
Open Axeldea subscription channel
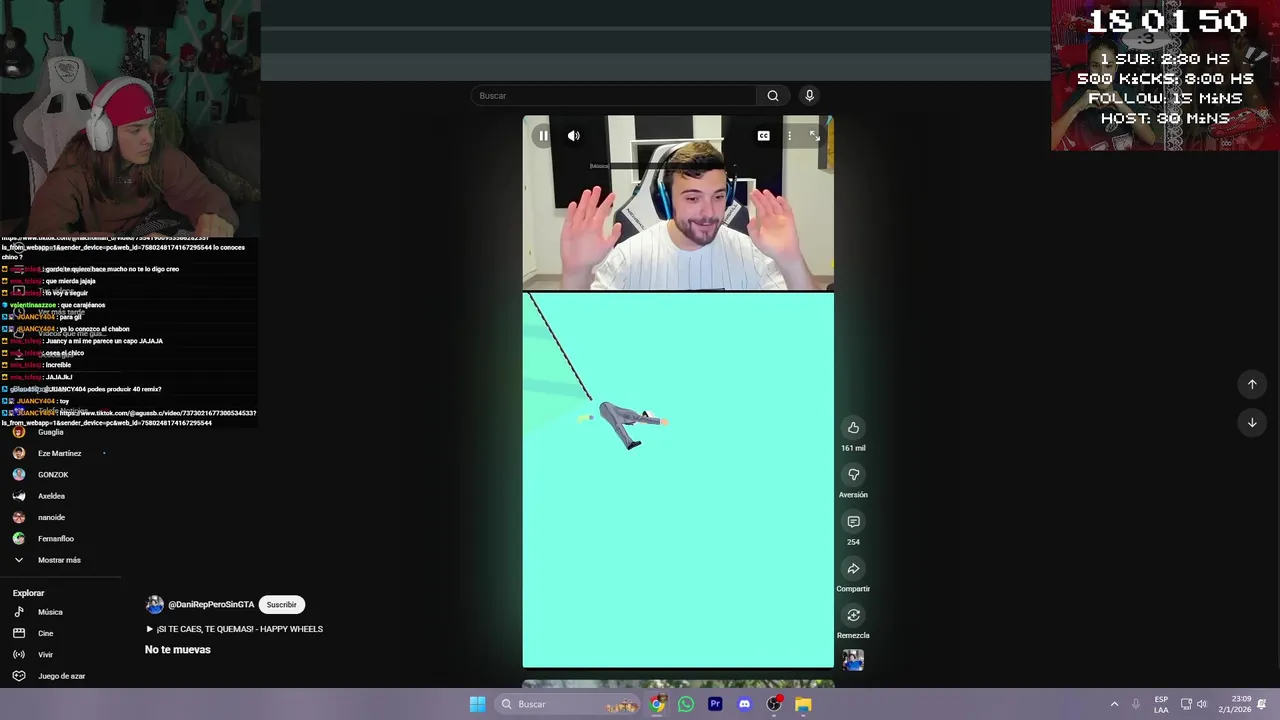coord(51,496)
